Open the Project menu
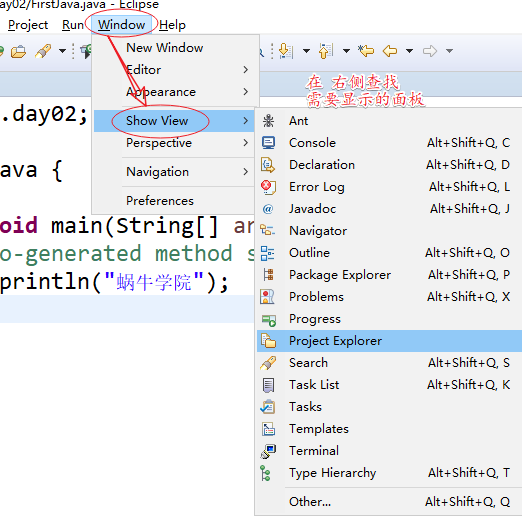Screen dimensions: 522x518 click(x=28, y=25)
